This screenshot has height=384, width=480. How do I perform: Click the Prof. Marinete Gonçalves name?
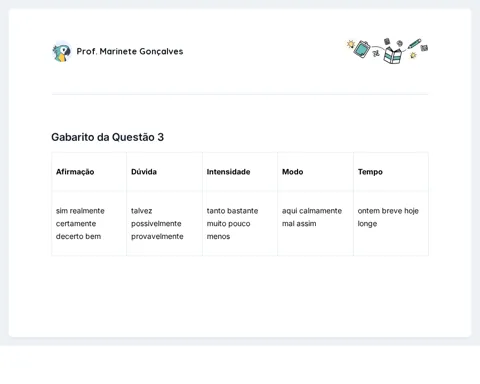click(x=130, y=51)
